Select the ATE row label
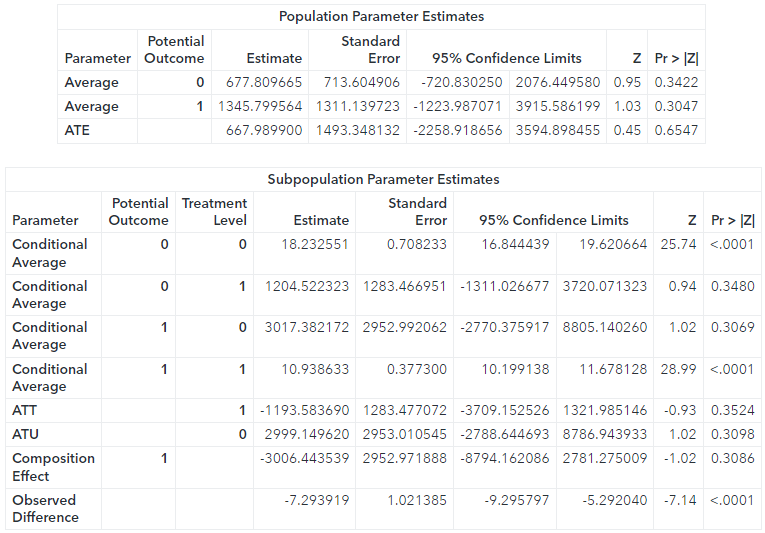This screenshot has height=533, width=765. (77, 130)
